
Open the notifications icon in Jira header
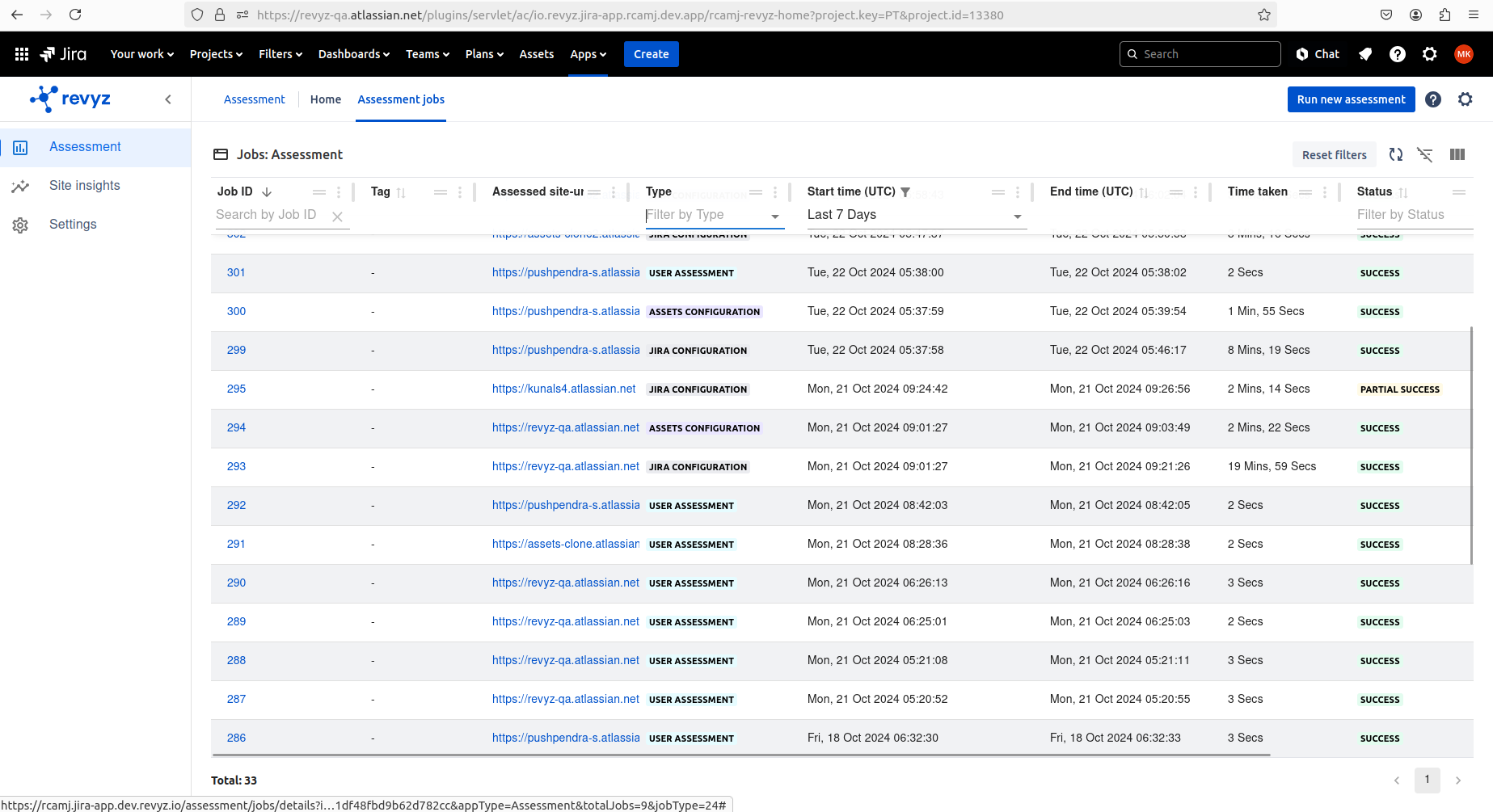click(1365, 54)
